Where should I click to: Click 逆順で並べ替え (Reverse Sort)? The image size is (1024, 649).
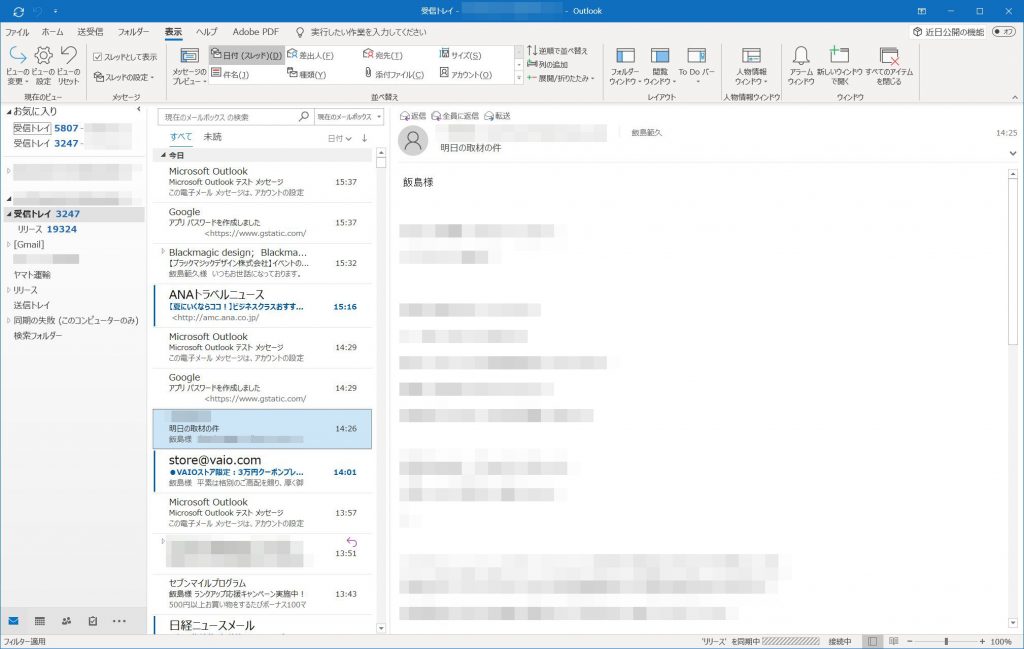558,50
